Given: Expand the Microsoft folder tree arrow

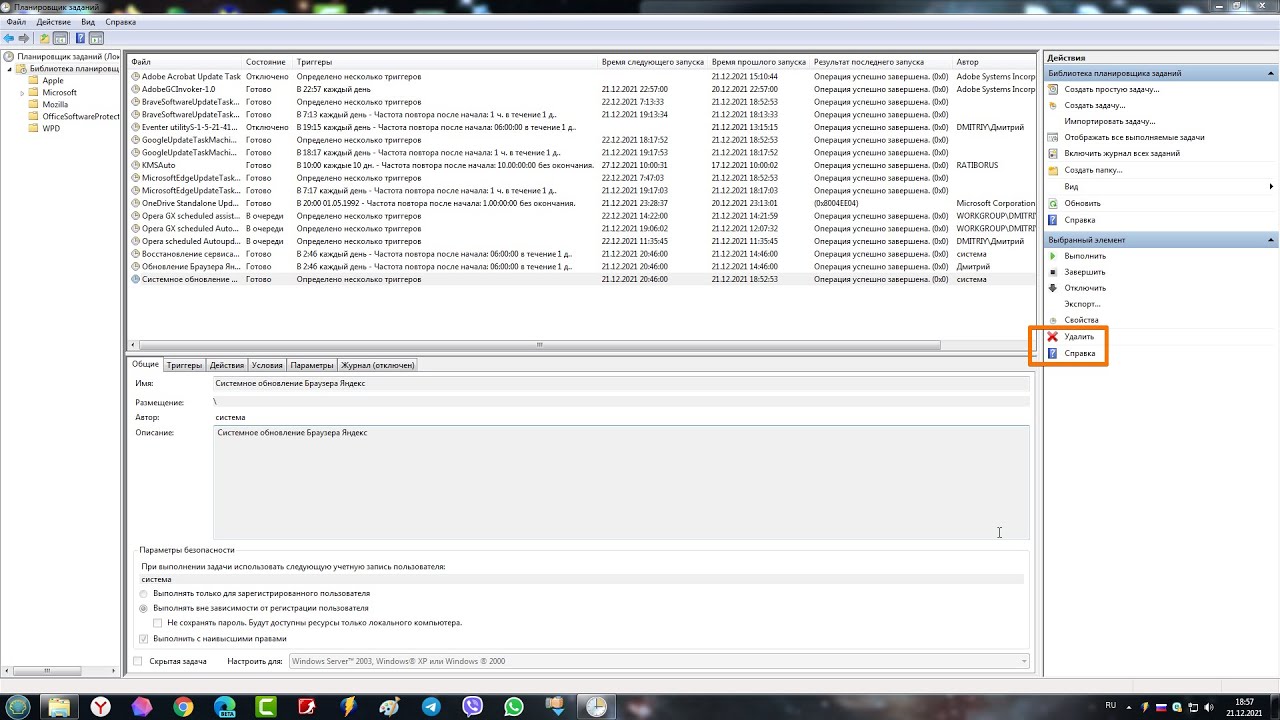Looking at the screenshot, I should pos(22,92).
